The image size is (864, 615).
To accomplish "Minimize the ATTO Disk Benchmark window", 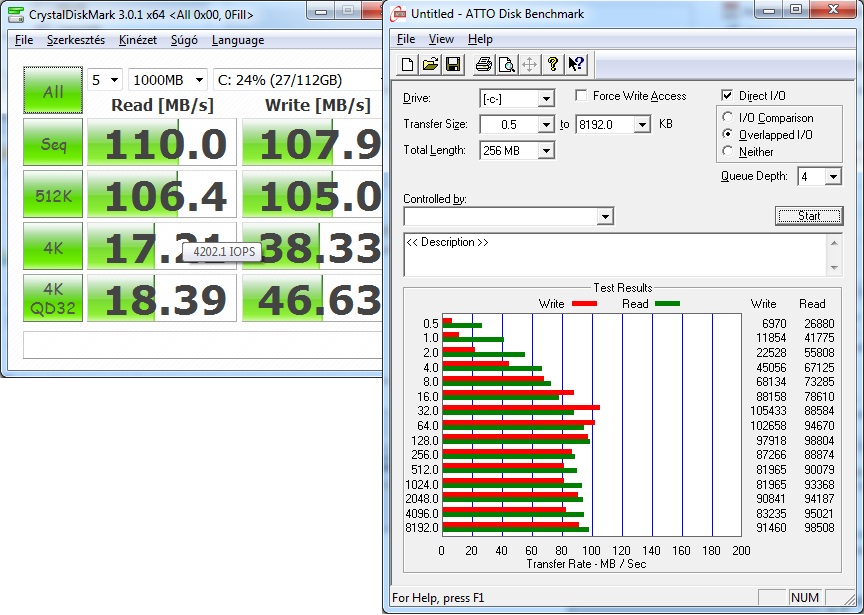I will tap(769, 10).
